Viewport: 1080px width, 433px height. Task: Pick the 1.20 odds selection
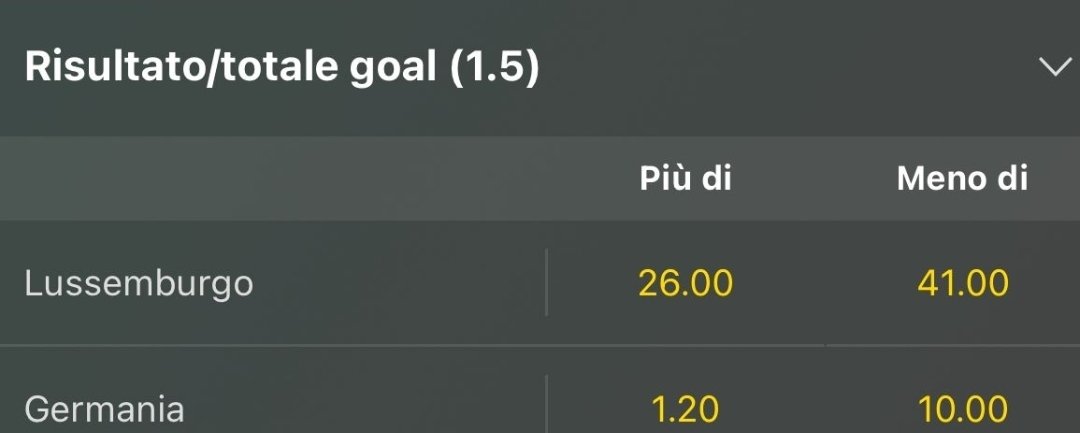686,409
